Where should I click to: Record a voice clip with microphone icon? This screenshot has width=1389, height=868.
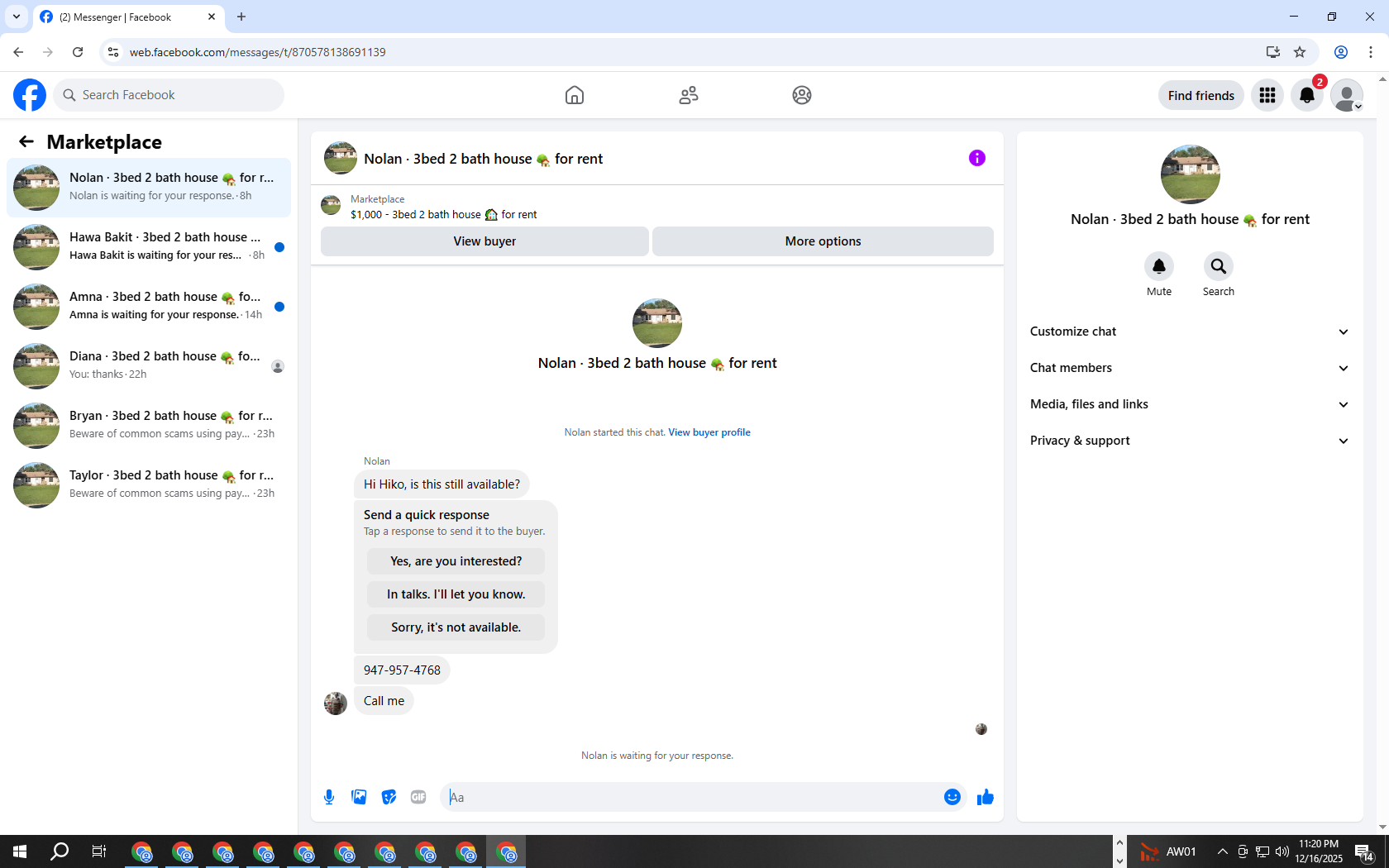pyautogui.click(x=329, y=797)
